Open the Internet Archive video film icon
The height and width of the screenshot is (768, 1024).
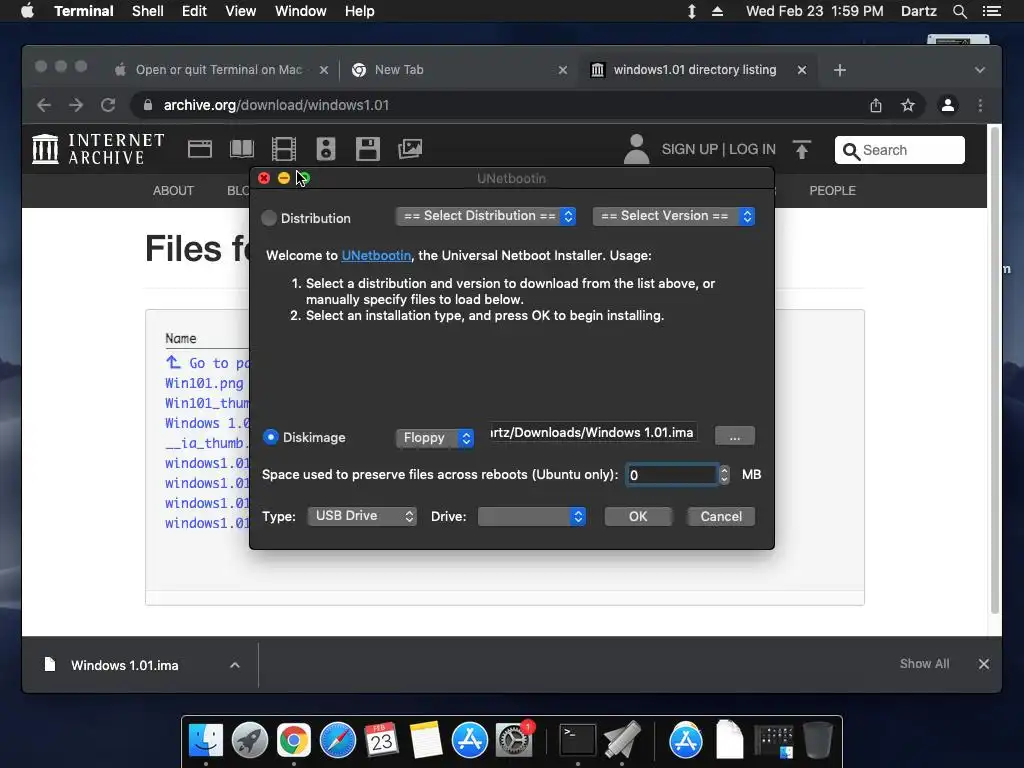(283, 149)
